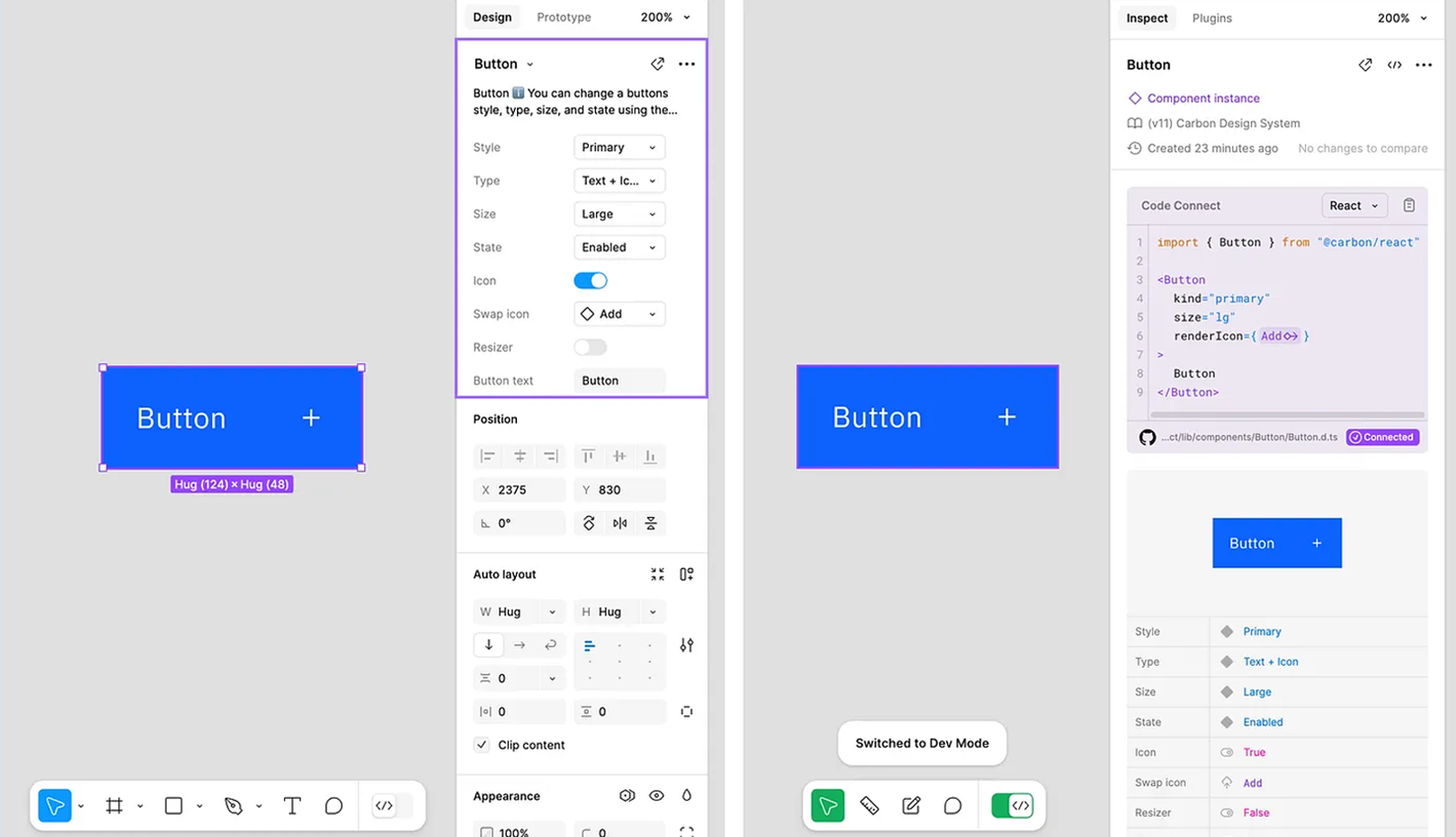The image size is (1456, 837).
Task: Enable the Resizer toggle
Action: point(590,348)
